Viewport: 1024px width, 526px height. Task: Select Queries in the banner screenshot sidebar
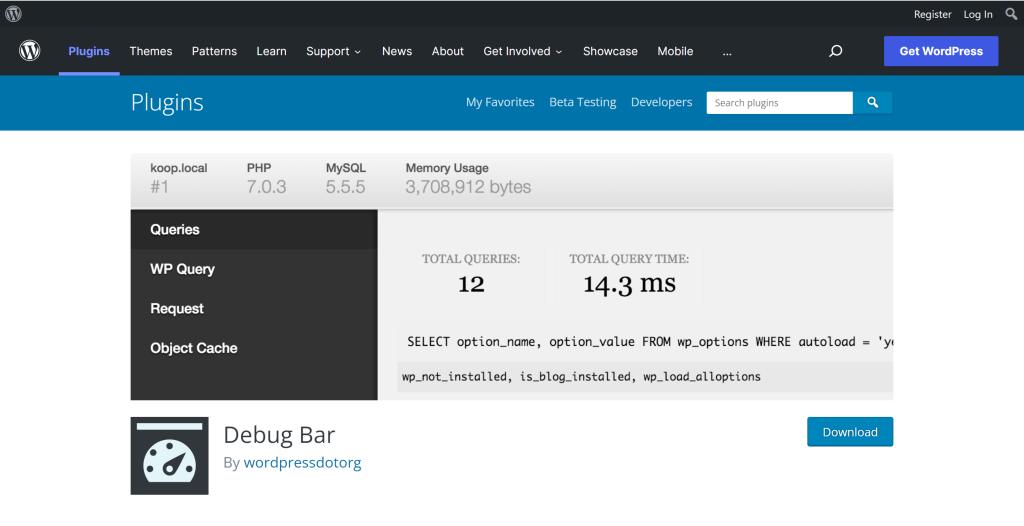tap(254, 229)
